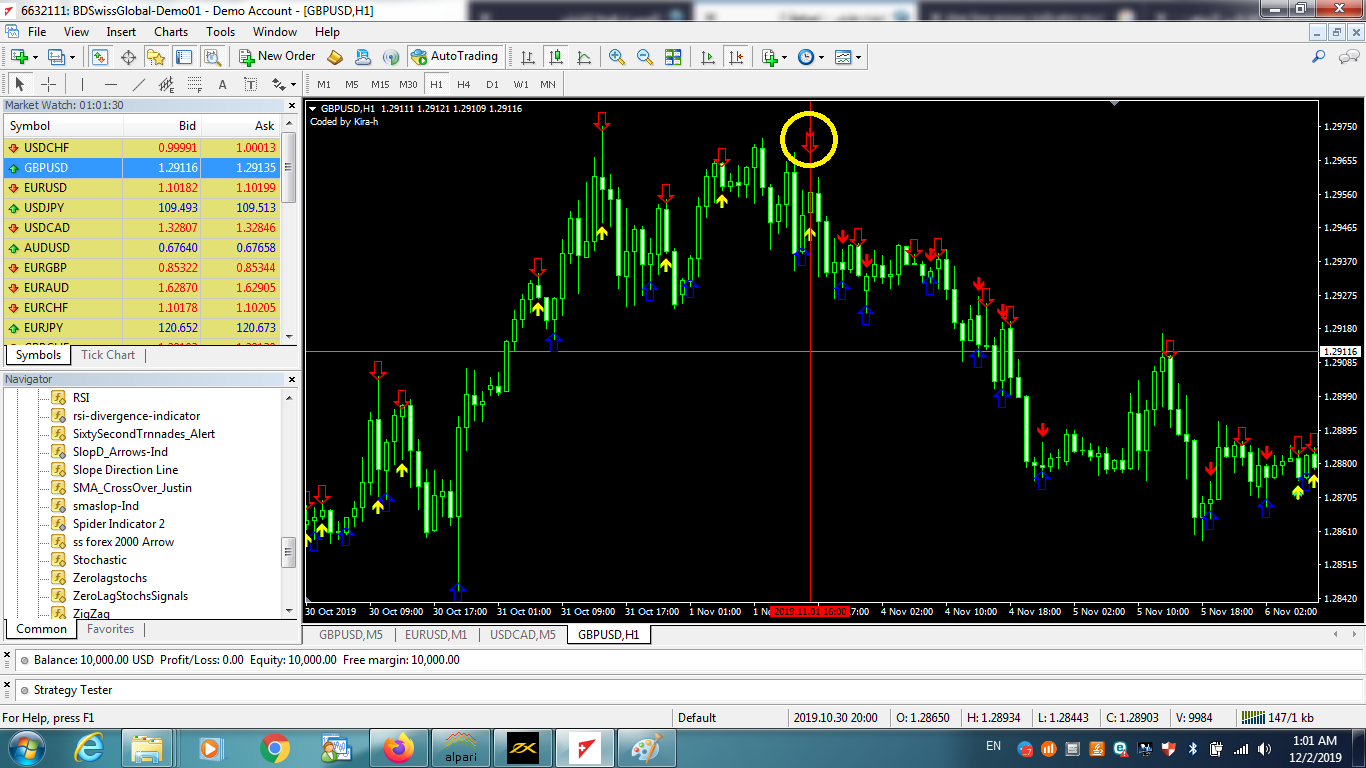The image size is (1366, 768).
Task: Switch timeframe to MN
Action: point(548,84)
